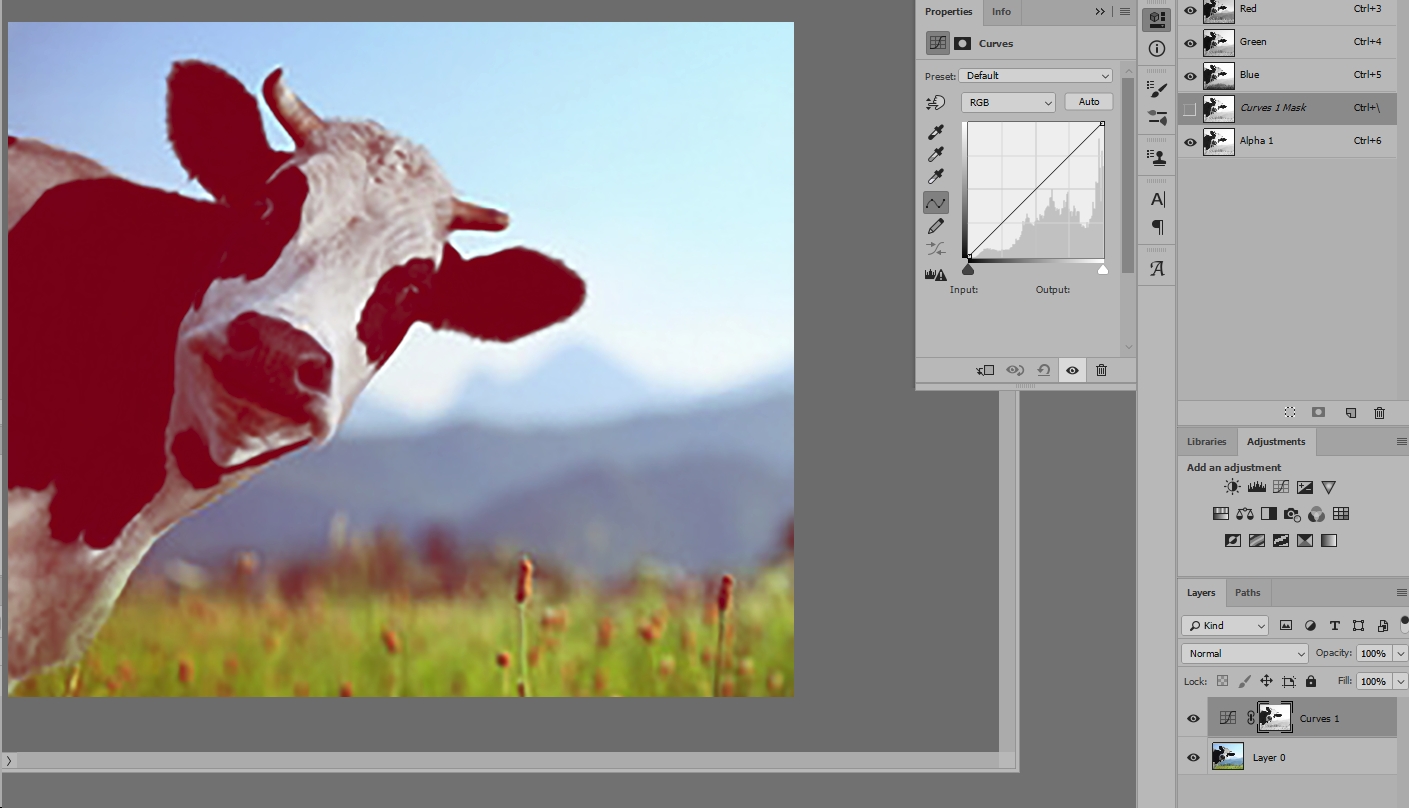This screenshot has width=1409, height=808.
Task: Hide the Curves 1 layer
Action: (x=1193, y=718)
